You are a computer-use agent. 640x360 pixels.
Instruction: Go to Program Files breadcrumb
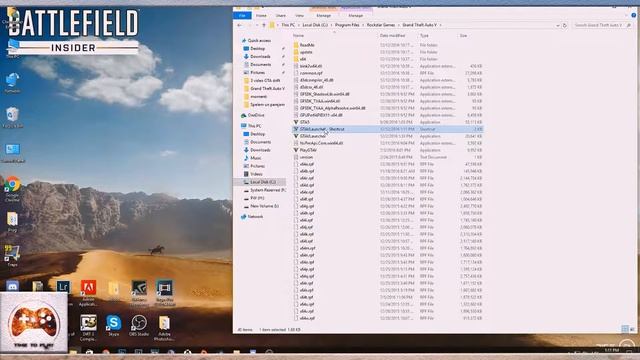tap(347, 25)
